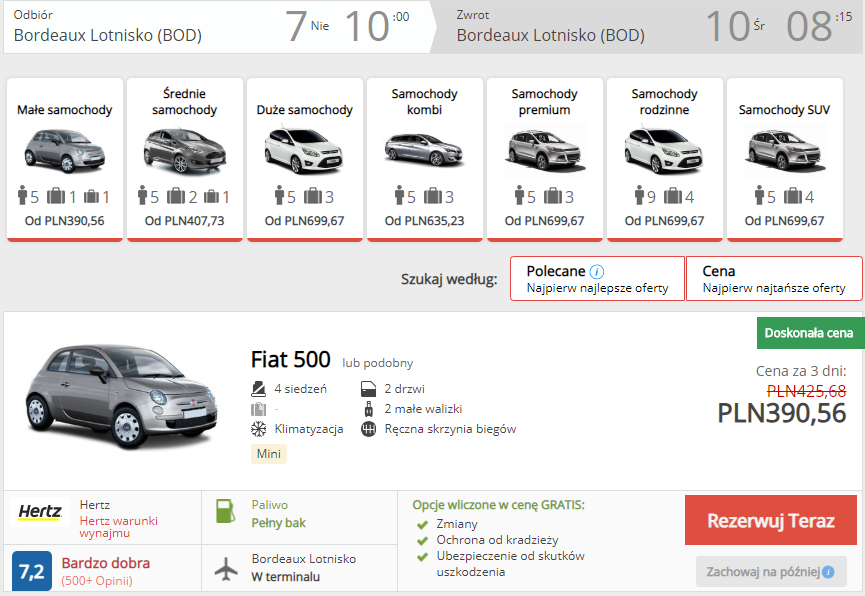This screenshot has height=596, width=865.
Task: Select the Średnie samochody category card
Action: (185, 159)
